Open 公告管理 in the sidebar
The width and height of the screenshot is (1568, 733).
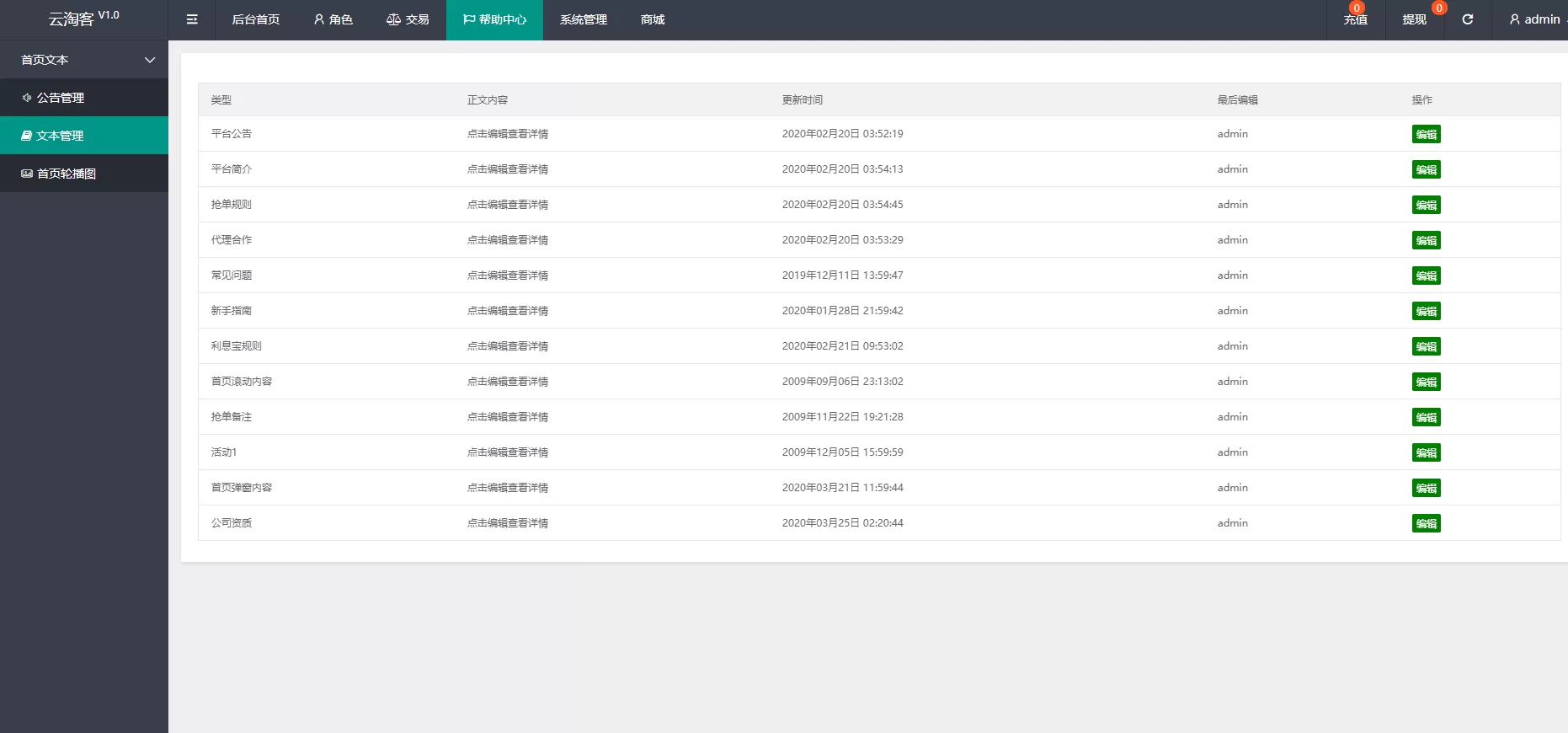click(x=61, y=98)
